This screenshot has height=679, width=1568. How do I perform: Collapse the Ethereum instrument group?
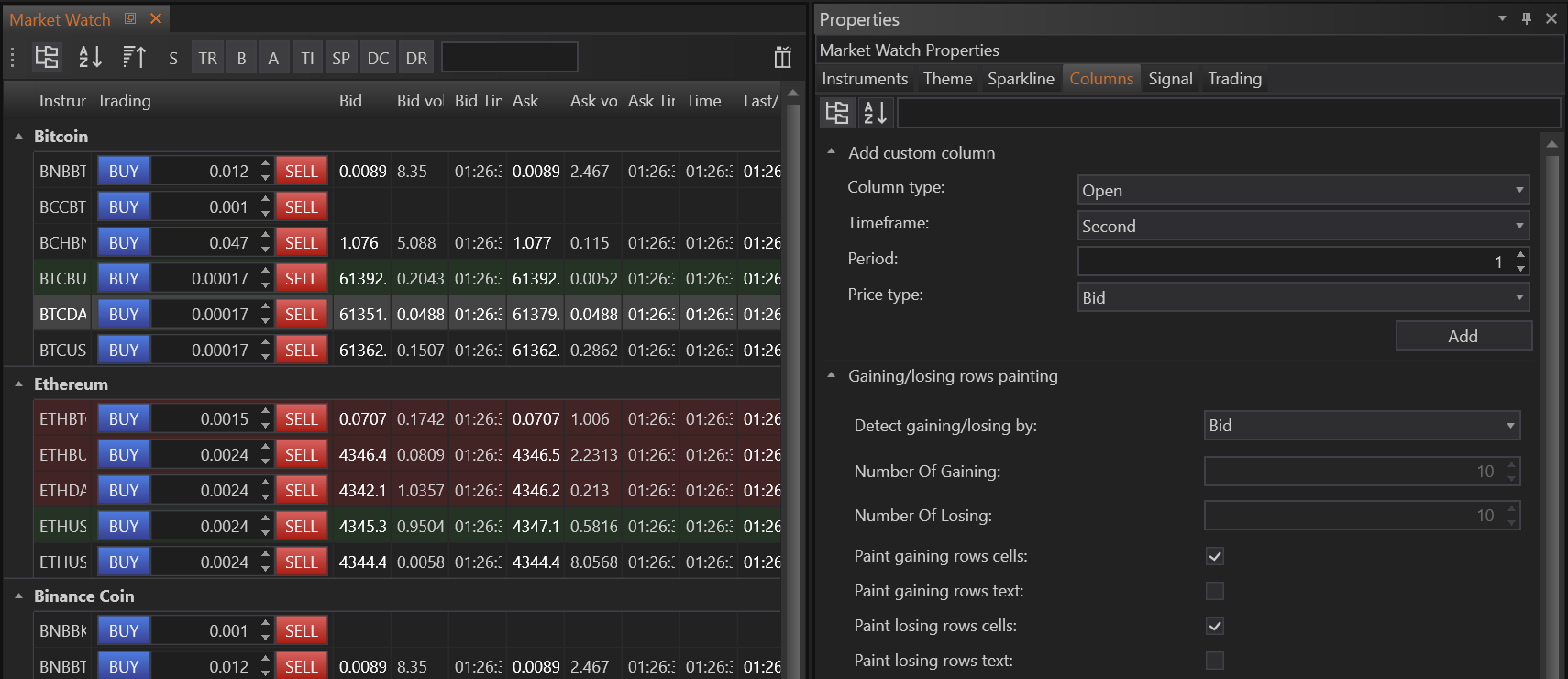click(18, 384)
